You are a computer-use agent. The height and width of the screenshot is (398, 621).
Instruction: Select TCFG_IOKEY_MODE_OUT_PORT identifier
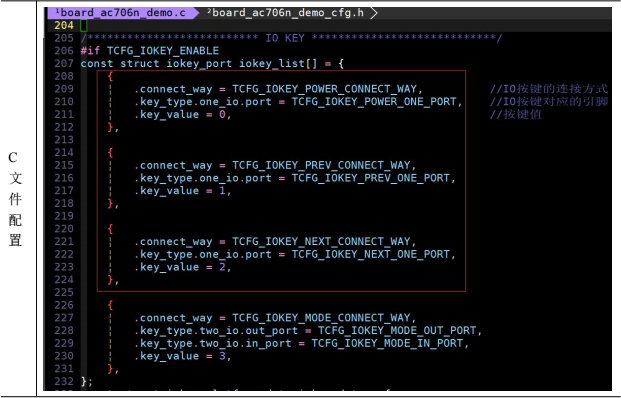coord(397,331)
